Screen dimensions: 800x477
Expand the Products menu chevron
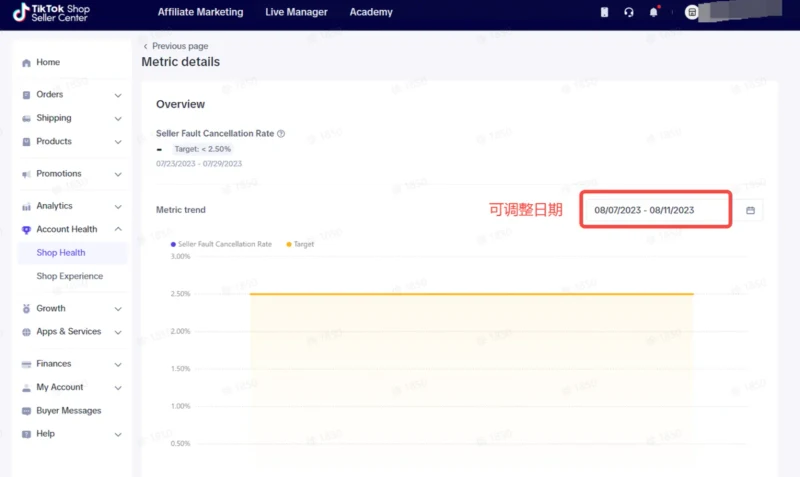click(118, 142)
